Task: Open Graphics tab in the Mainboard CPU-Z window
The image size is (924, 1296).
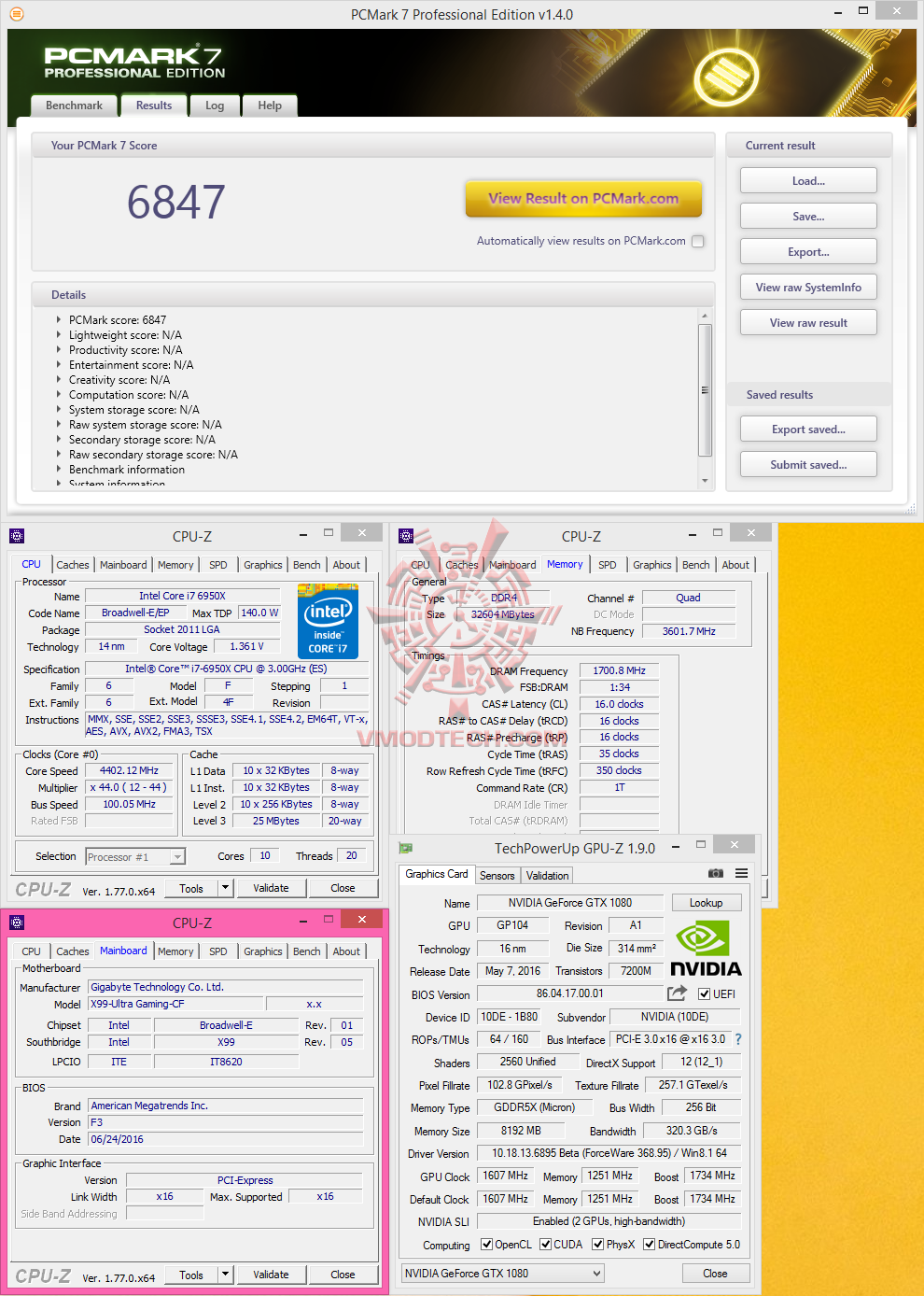Action: coord(262,951)
